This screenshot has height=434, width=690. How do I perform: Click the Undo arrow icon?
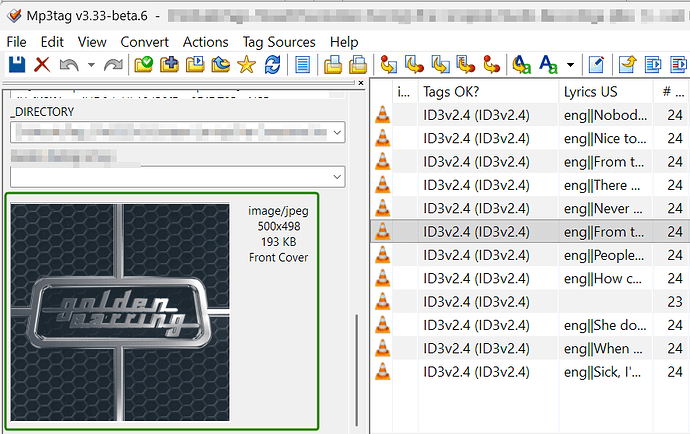point(69,65)
